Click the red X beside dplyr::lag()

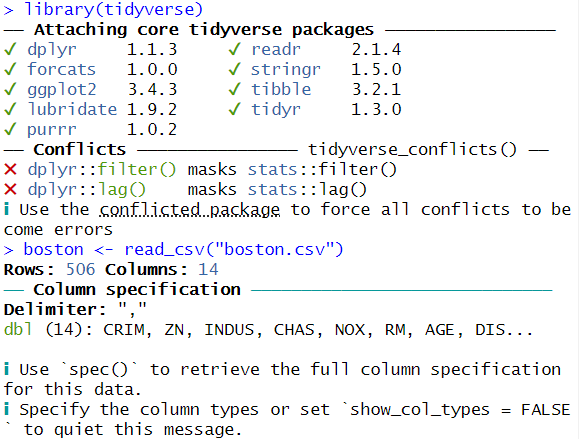[10, 190]
